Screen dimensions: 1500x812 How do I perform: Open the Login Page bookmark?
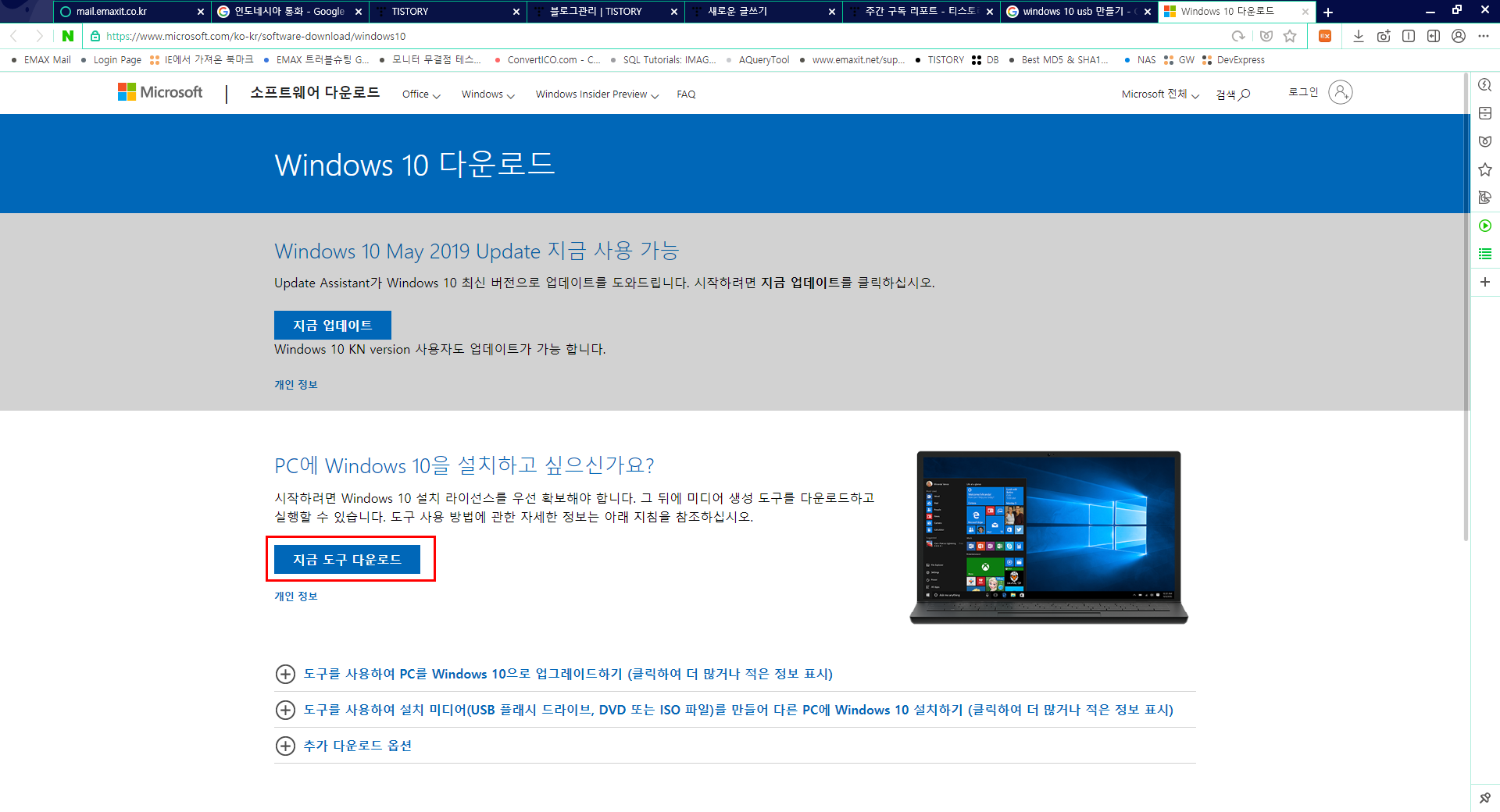pos(111,60)
